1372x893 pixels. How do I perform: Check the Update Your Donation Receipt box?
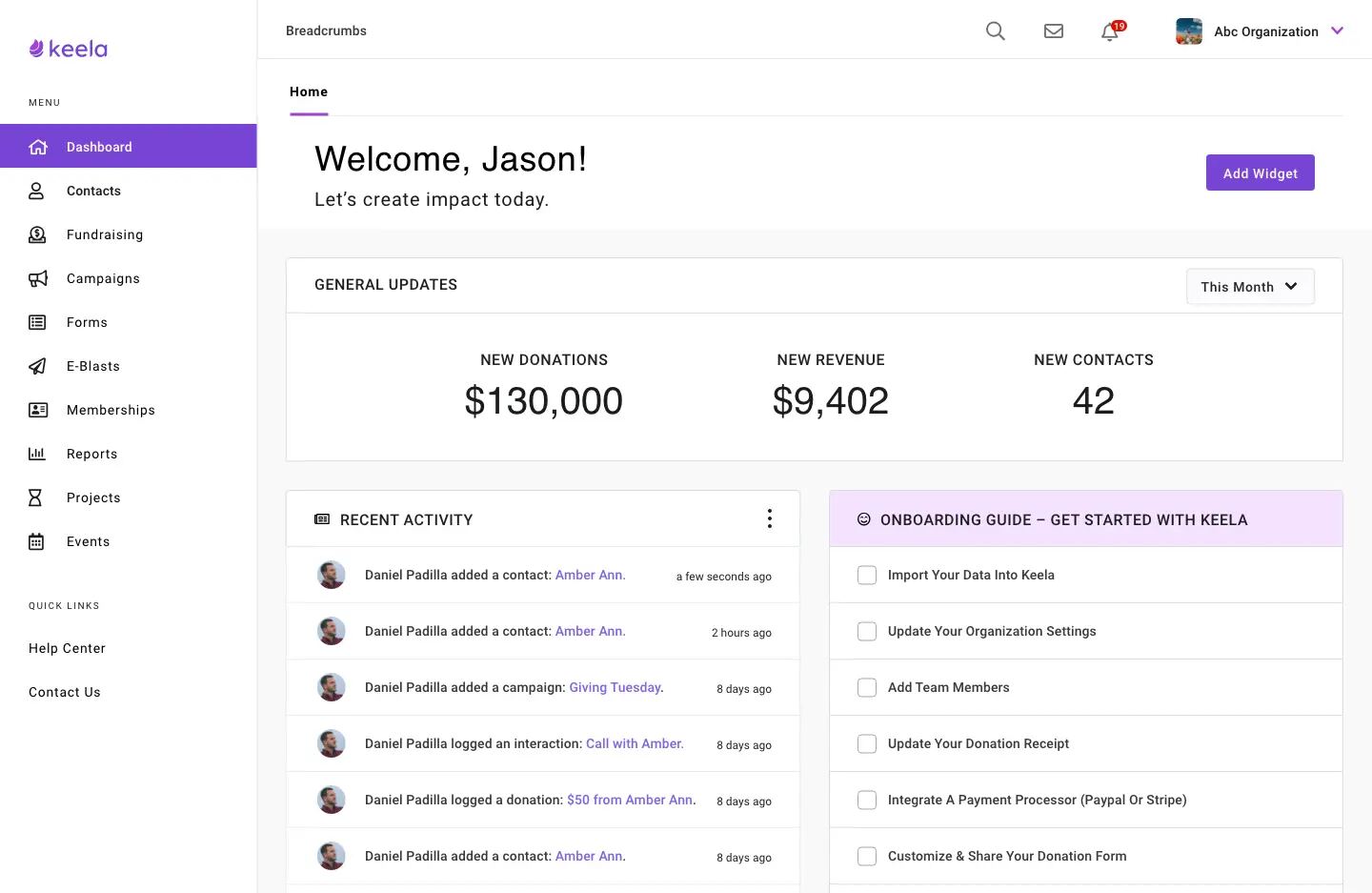[867, 743]
